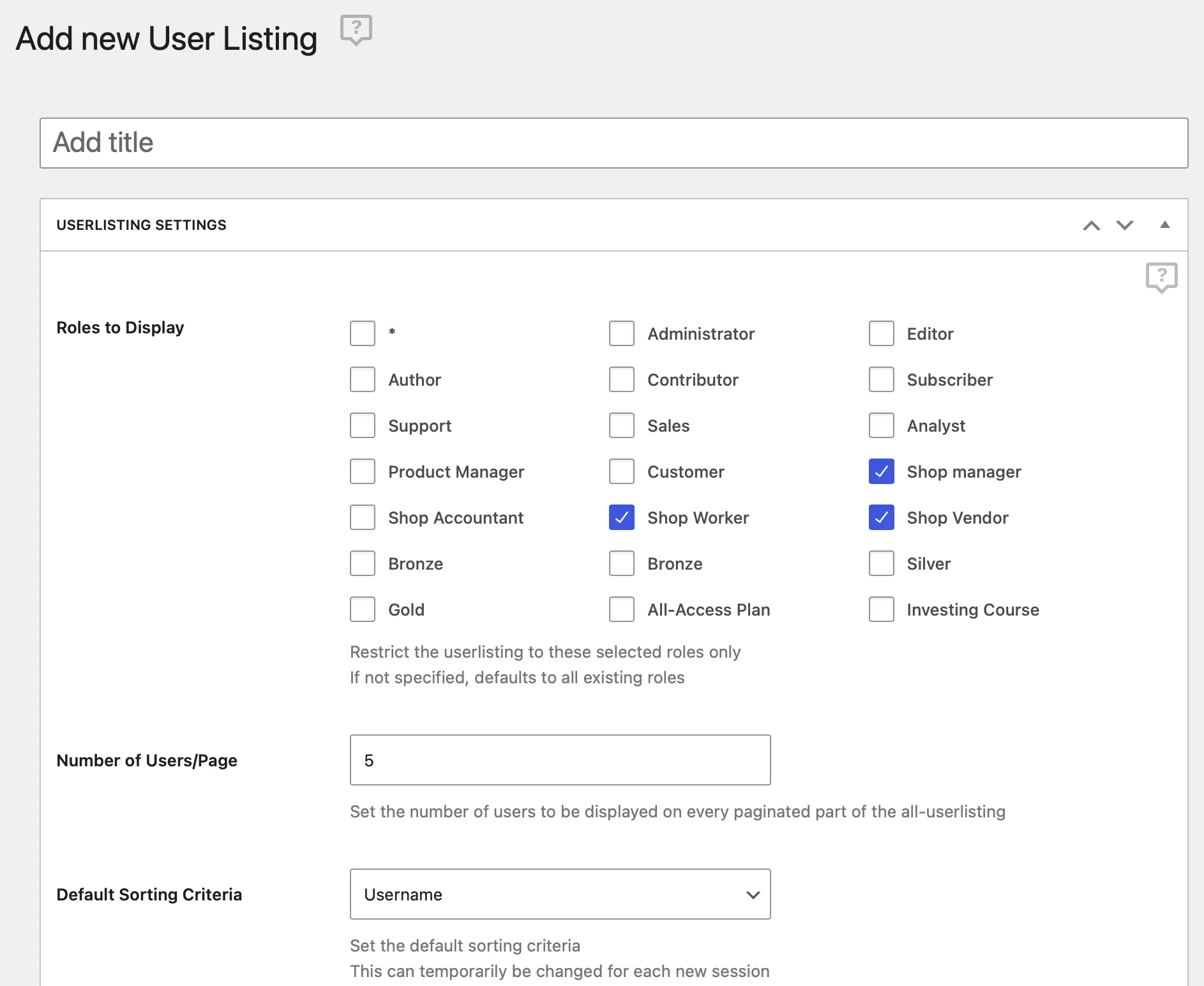Tick the asterisk all-roles checkbox

click(363, 333)
